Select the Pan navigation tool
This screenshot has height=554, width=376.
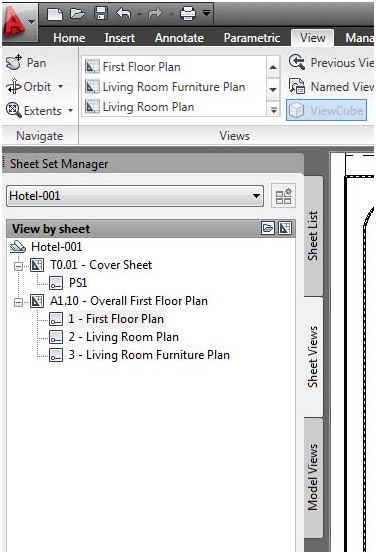coord(26,63)
